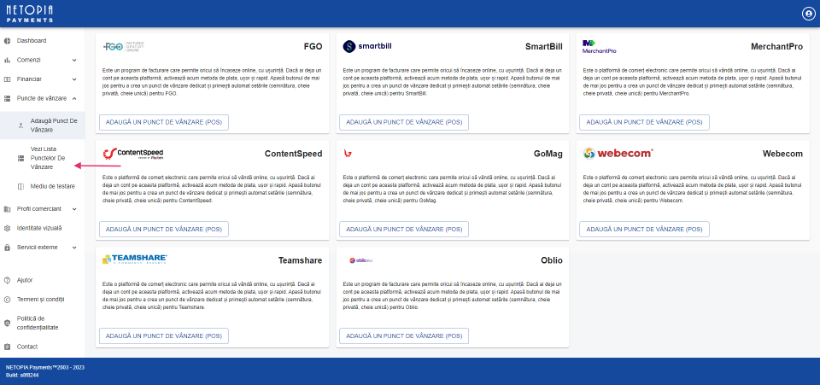Click the Dashboard sidebar icon

point(7,41)
